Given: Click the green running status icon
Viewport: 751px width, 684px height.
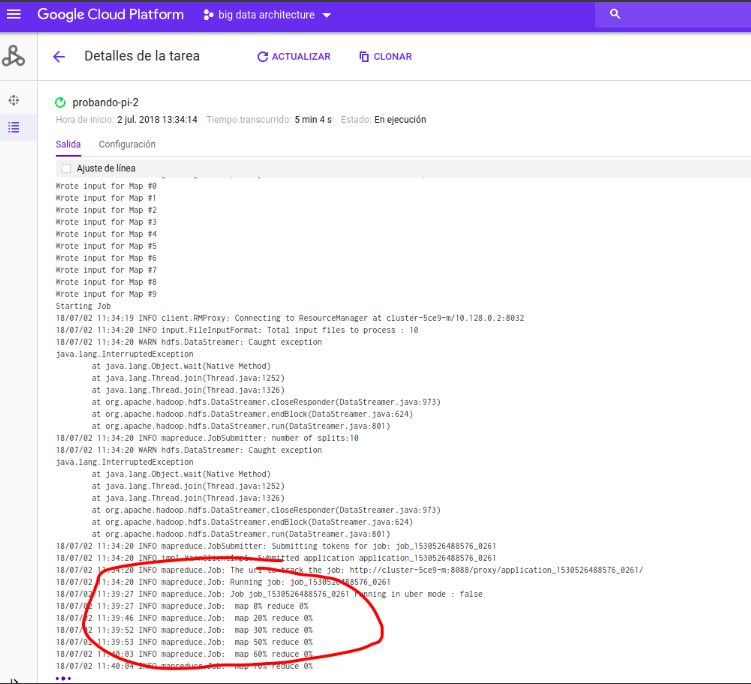Looking at the screenshot, I should [60, 103].
